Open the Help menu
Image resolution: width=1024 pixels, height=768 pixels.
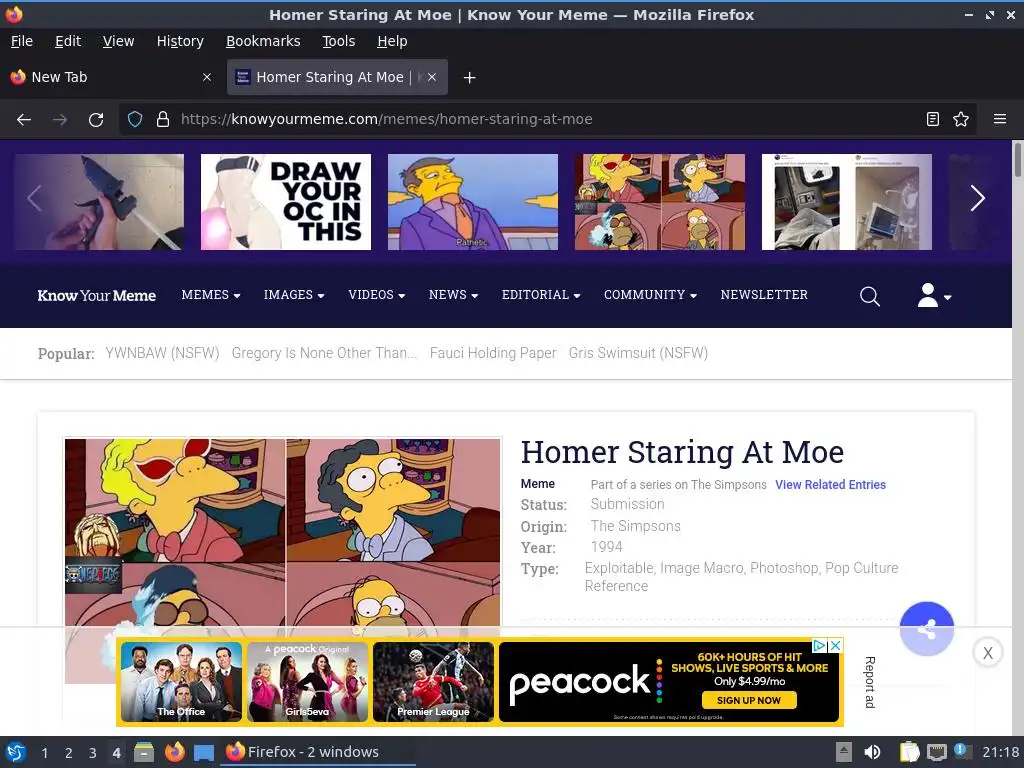pos(392,41)
